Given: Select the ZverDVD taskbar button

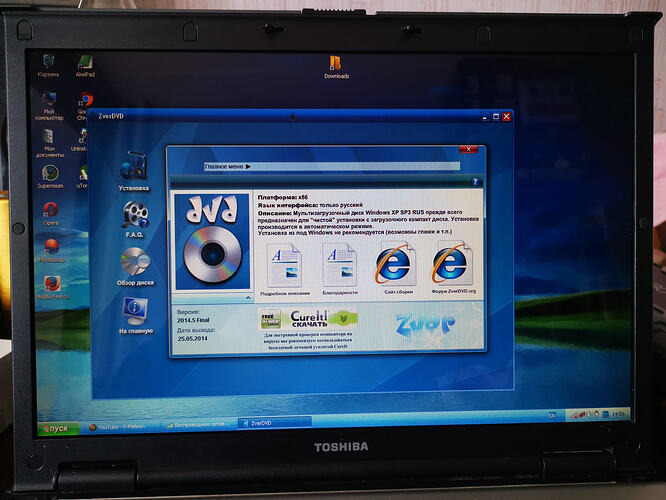Looking at the screenshot, I should (274, 423).
